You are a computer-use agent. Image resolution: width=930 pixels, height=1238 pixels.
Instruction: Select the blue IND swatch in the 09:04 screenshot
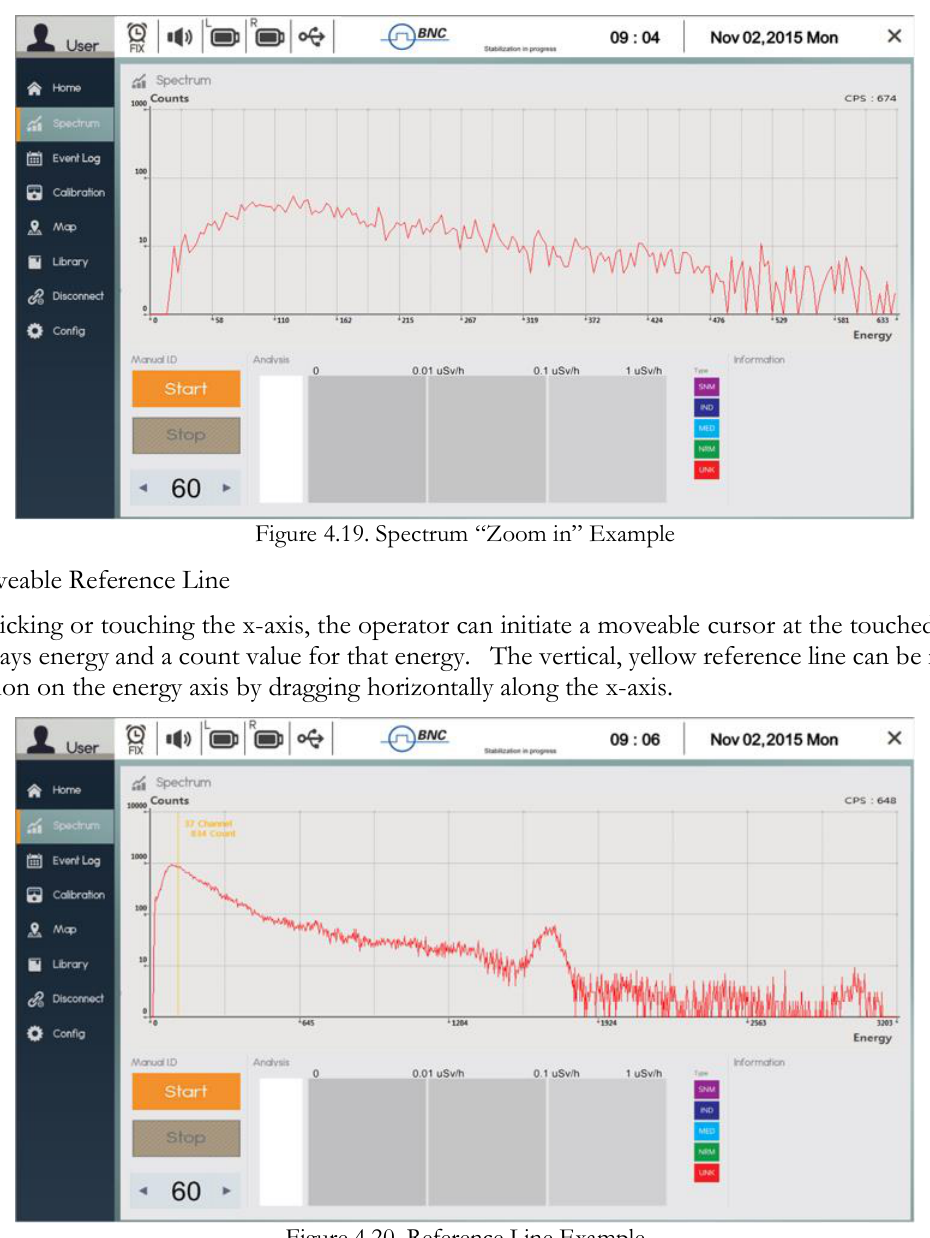click(x=707, y=408)
